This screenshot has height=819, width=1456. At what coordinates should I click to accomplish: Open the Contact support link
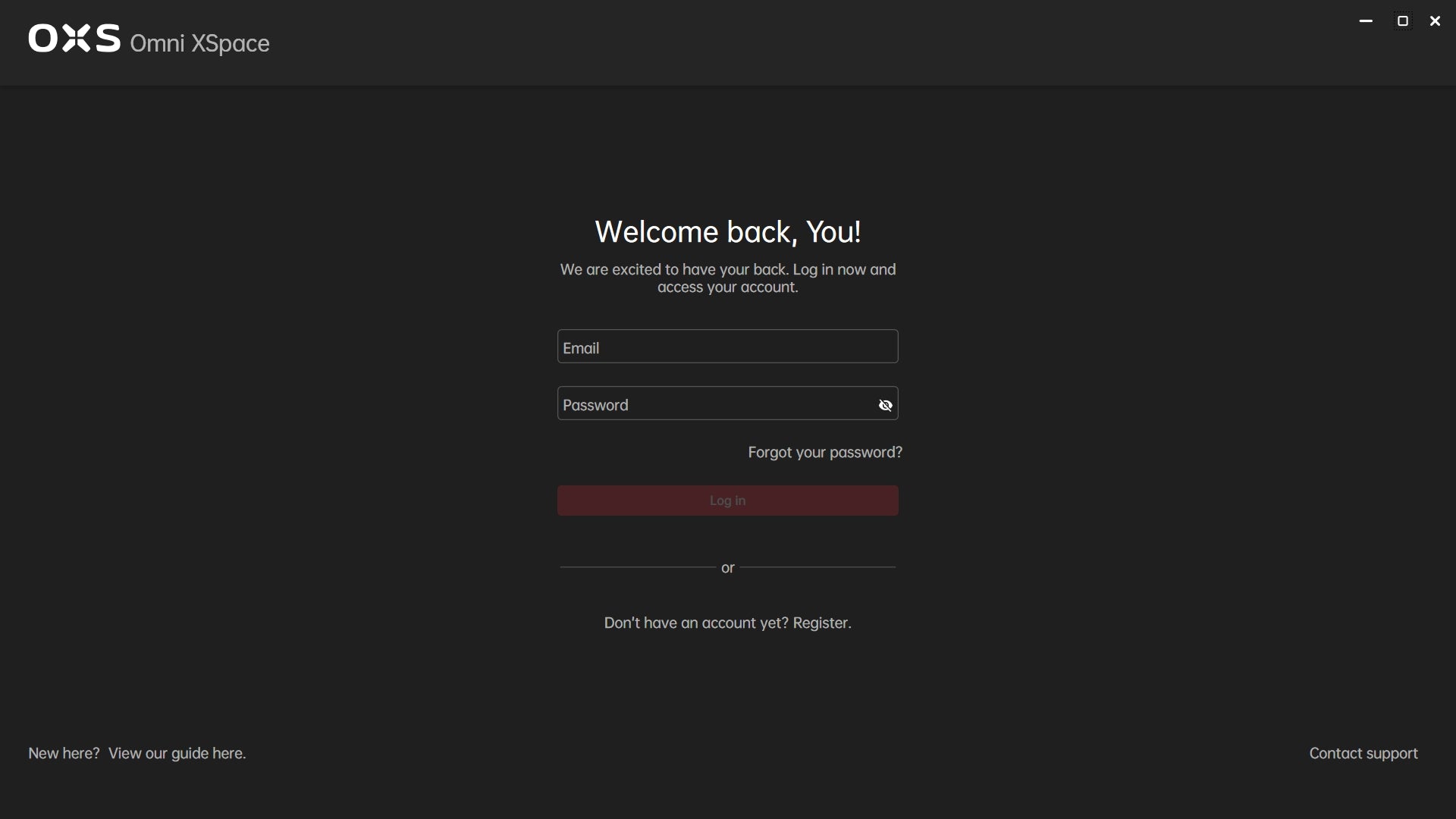pyautogui.click(x=1363, y=754)
